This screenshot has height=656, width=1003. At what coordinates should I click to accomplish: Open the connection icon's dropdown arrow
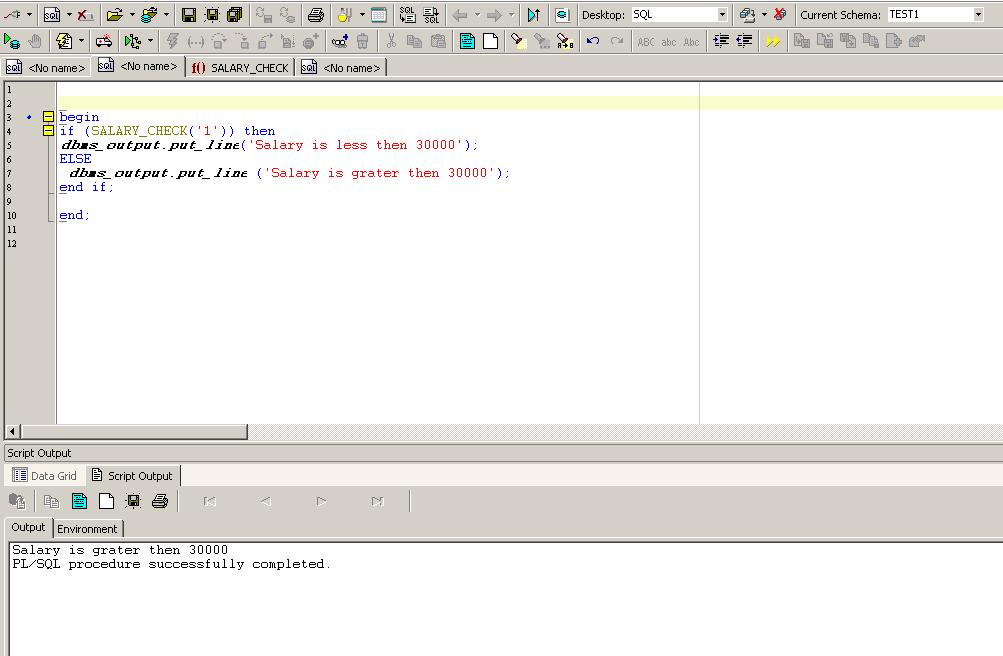pyautogui.click(x=29, y=14)
